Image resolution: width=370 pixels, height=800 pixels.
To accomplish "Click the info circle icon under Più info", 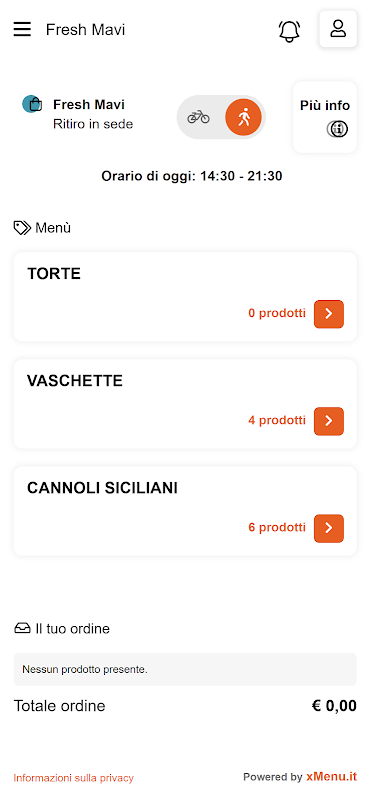I will [x=337, y=130].
